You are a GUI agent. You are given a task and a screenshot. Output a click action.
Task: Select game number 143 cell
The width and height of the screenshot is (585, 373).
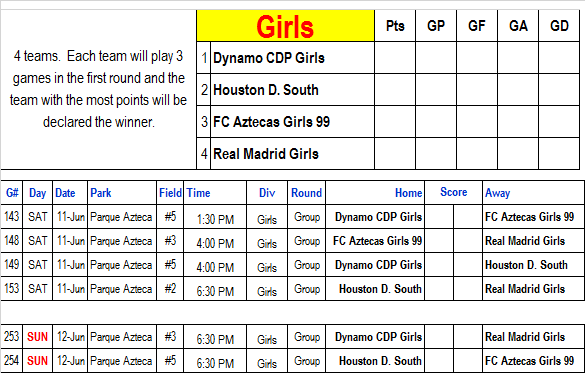tap(12, 217)
